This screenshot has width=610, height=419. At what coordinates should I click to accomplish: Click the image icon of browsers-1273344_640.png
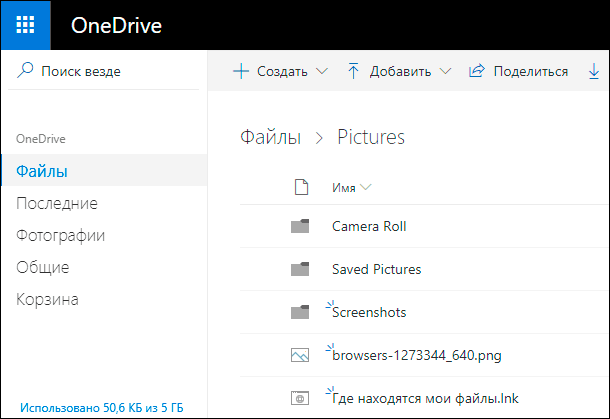[300, 355]
